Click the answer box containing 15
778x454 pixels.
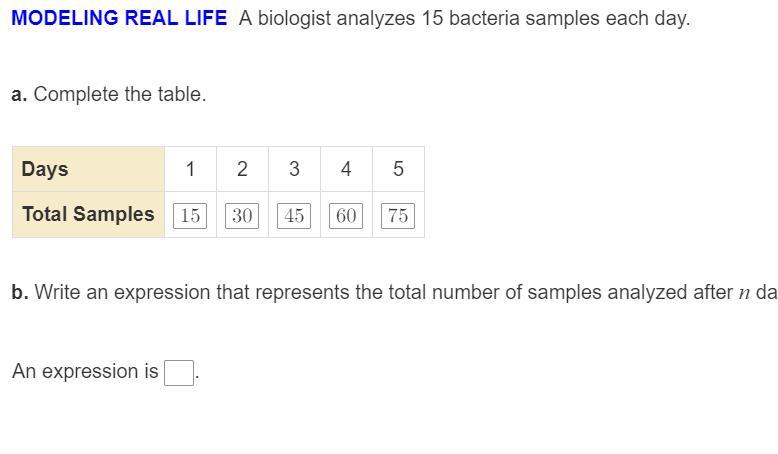pyautogui.click(x=190, y=216)
